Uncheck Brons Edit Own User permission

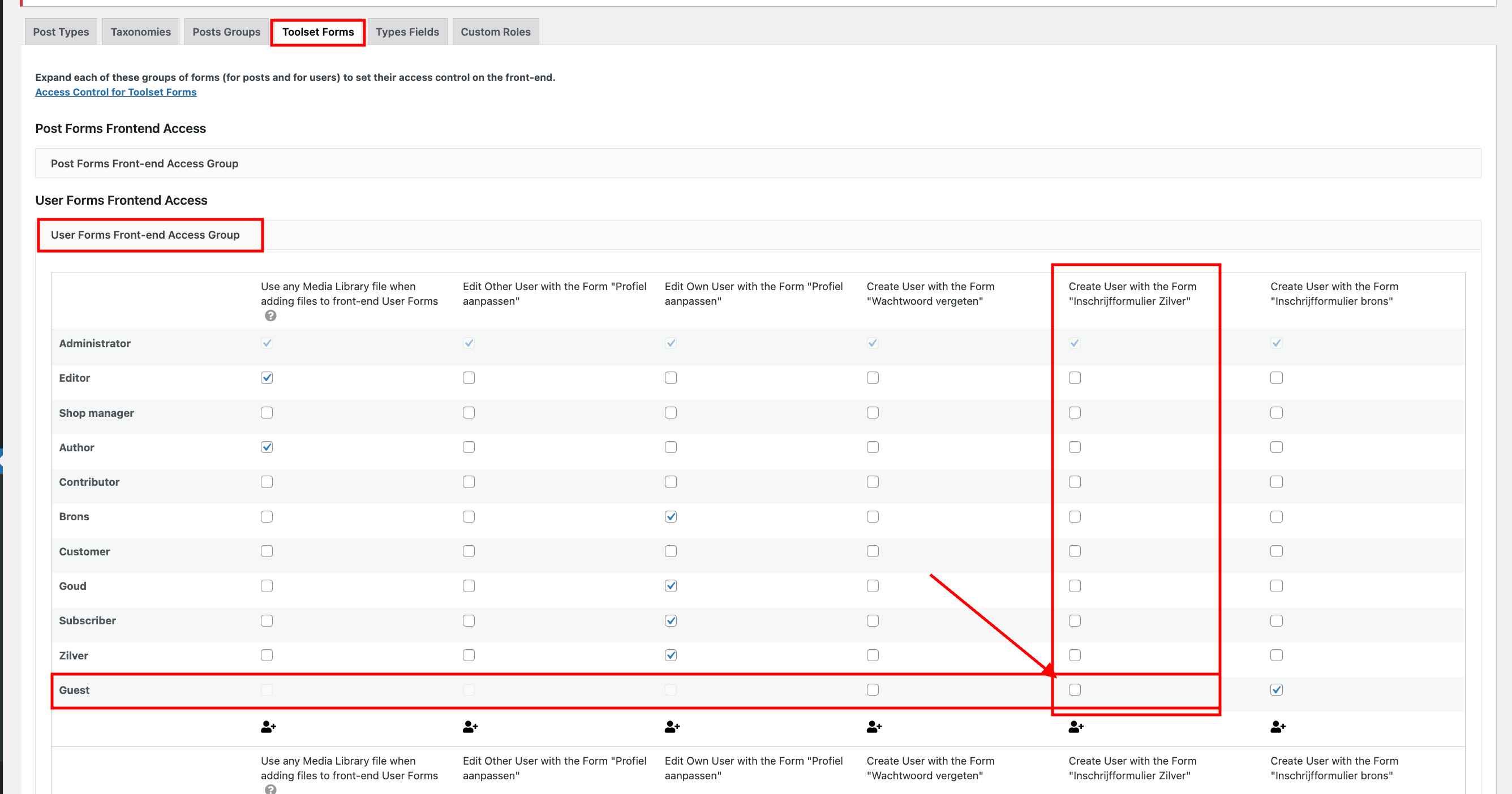tap(671, 517)
